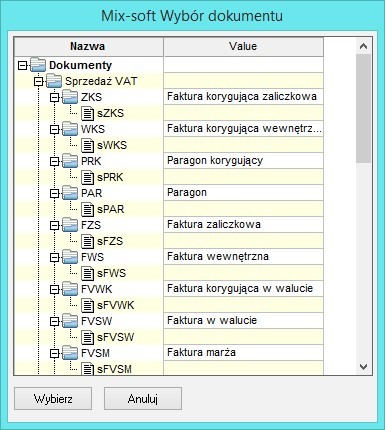
Task: Click the vertical scrollbar thumb
Action: pyautogui.click(x=363, y=109)
